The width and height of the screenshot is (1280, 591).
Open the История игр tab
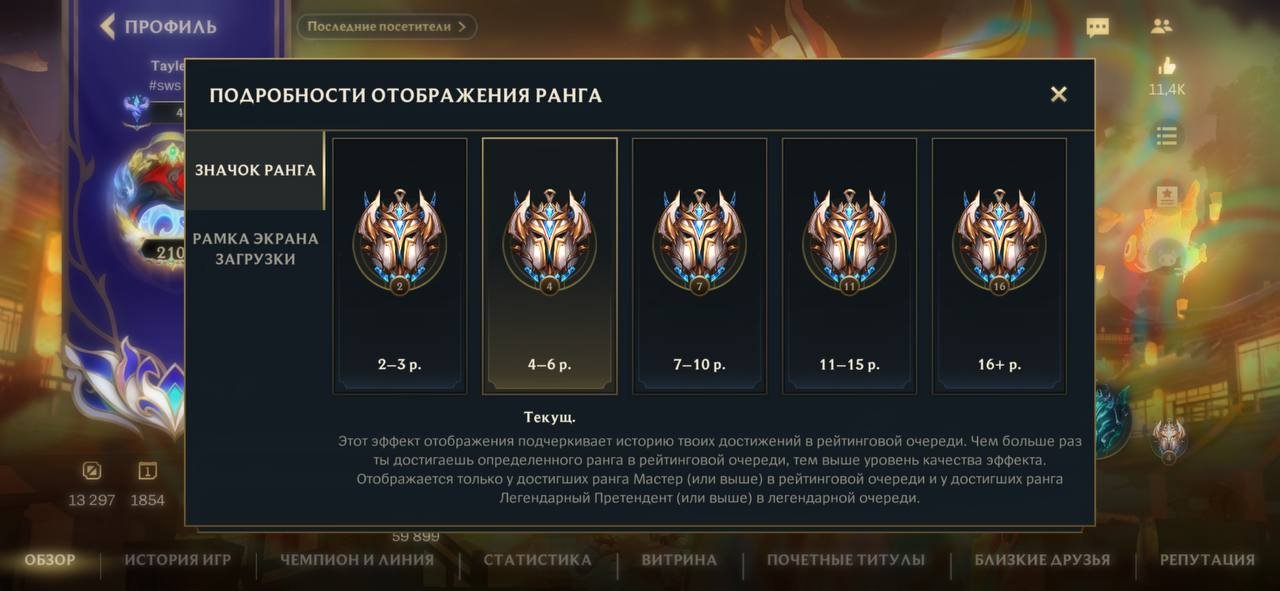pos(178,560)
